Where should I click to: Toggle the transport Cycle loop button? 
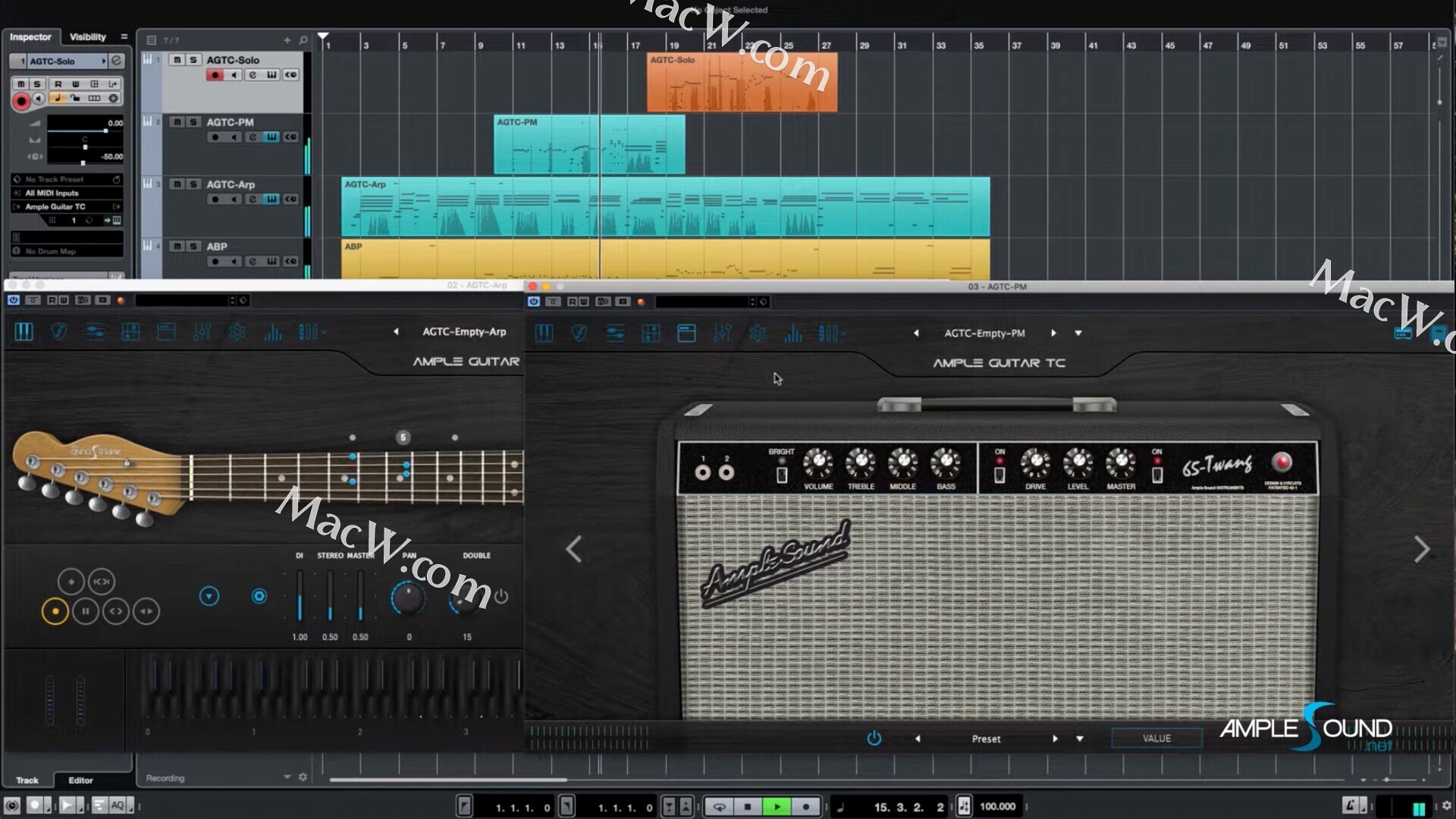coord(719,807)
